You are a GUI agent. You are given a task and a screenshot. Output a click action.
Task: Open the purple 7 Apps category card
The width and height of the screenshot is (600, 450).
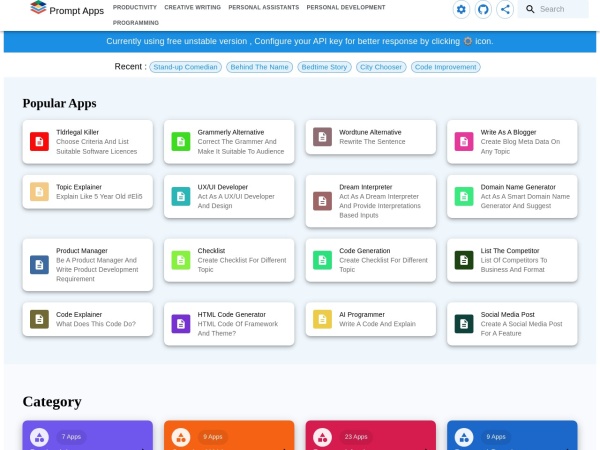click(88, 436)
